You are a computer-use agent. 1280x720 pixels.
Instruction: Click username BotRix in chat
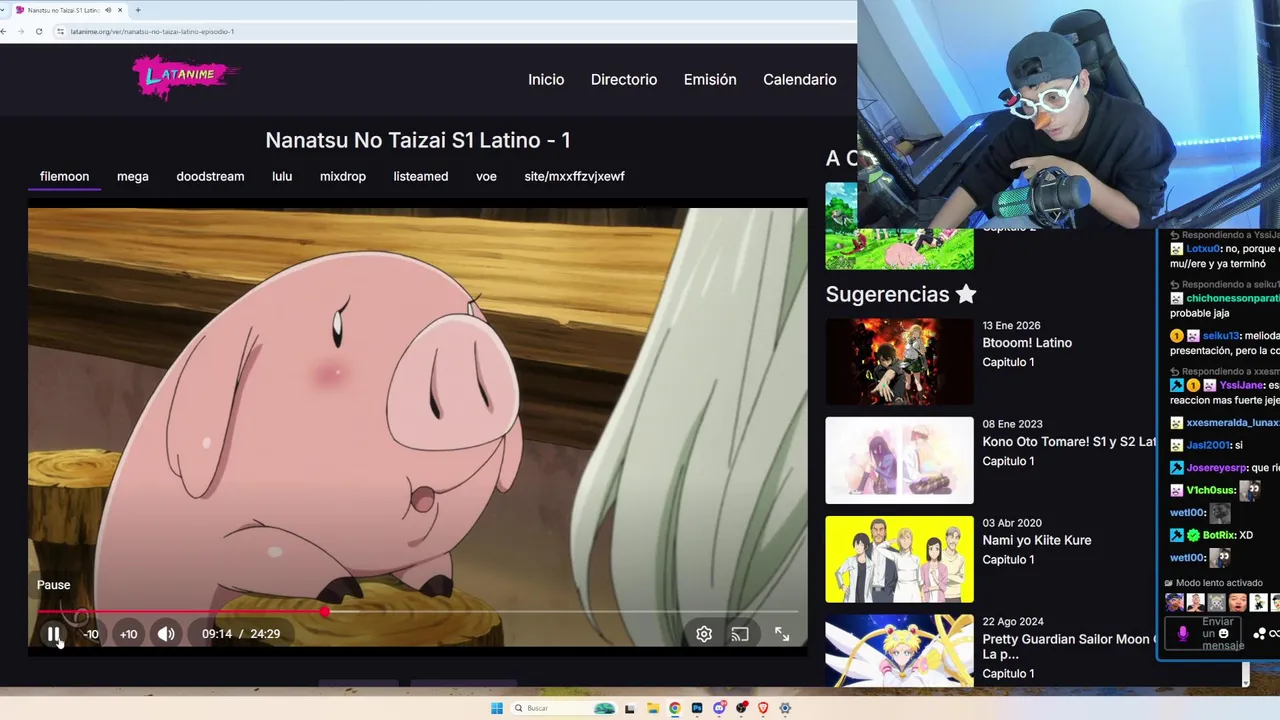[x=1219, y=536]
